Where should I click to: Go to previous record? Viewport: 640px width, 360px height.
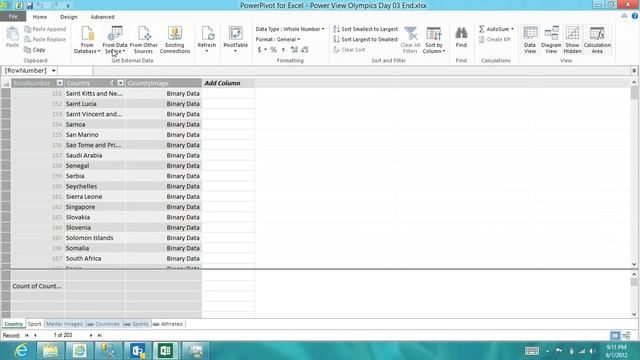pos(36,335)
